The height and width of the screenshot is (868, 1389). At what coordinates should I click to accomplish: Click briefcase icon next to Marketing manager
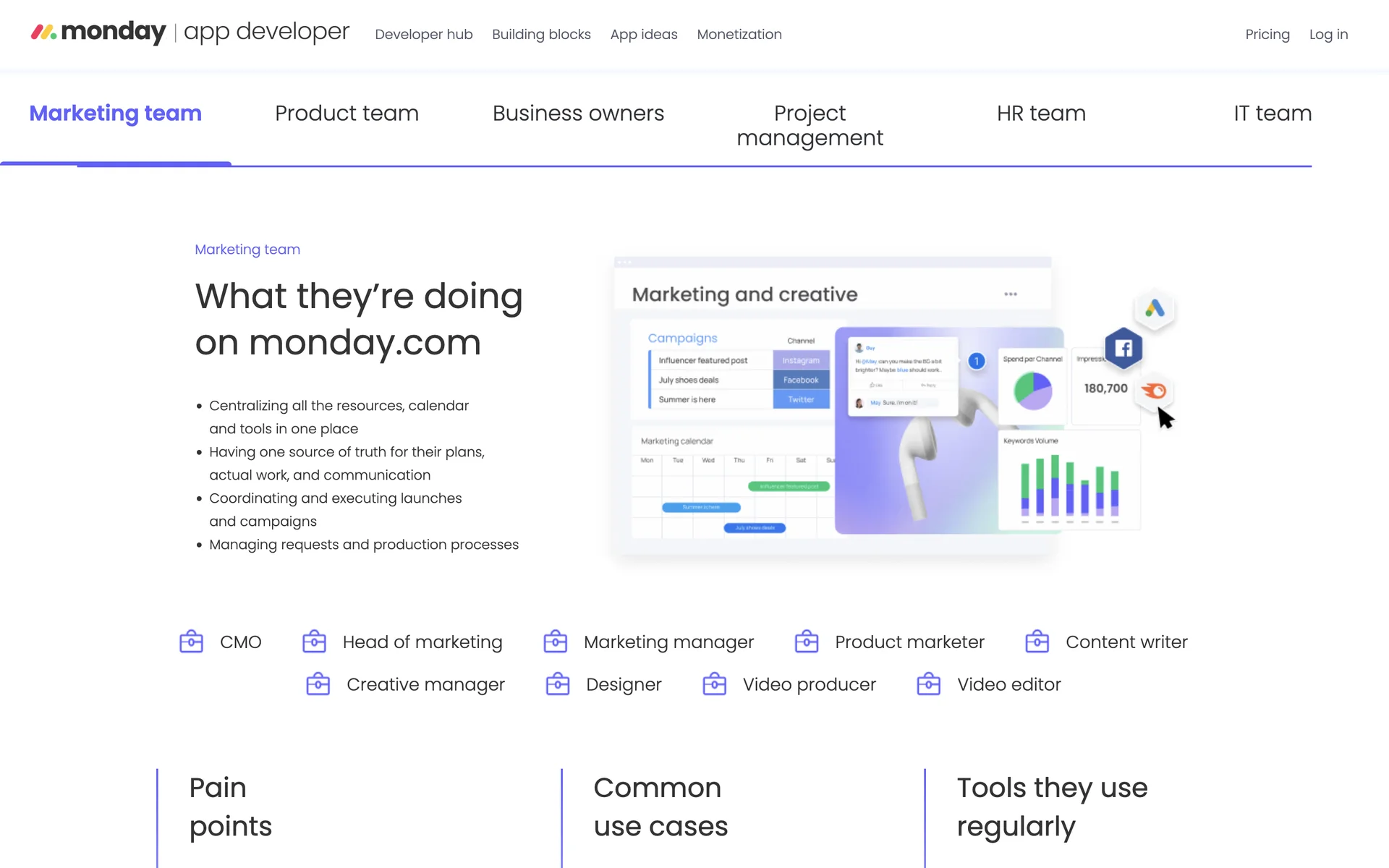point(555,642)
